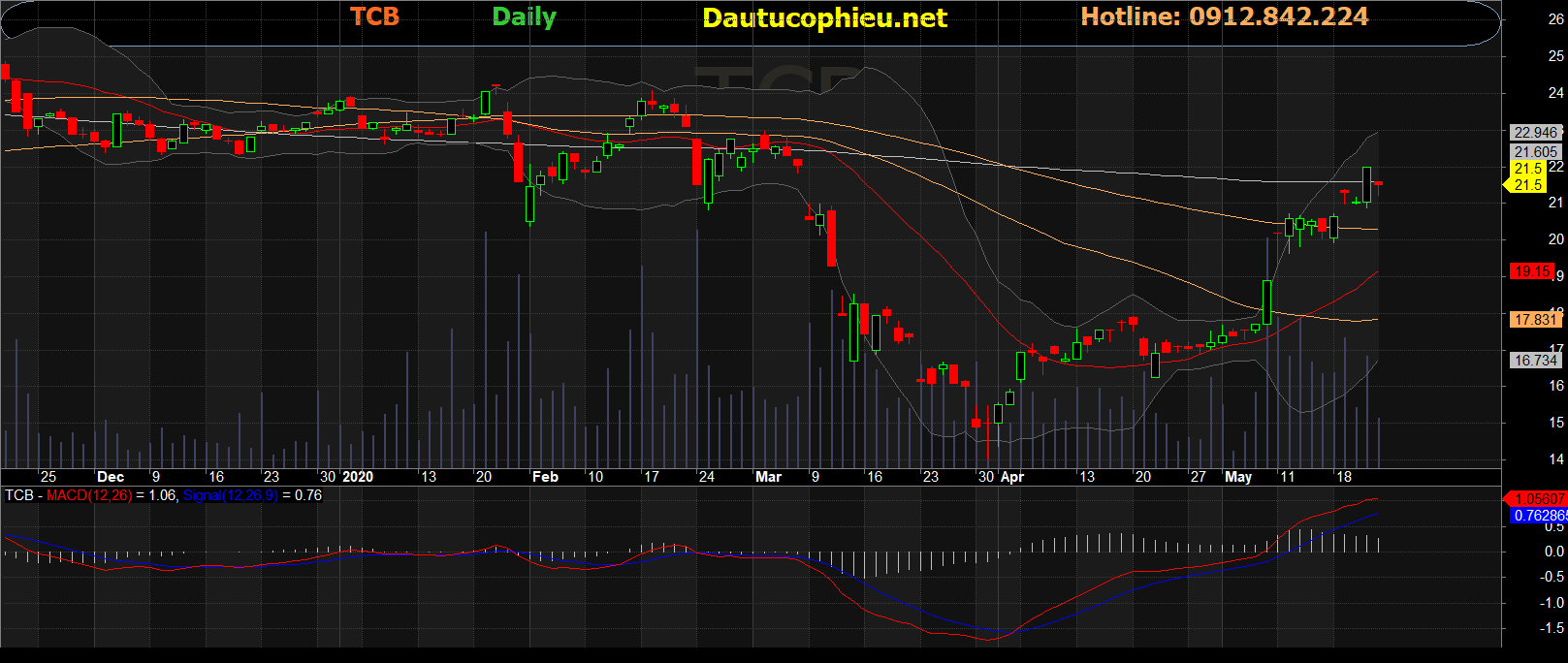Click the Hotline 0912.842.224 text
This screenshot has width=1568, height=663.
point(1224,16)
